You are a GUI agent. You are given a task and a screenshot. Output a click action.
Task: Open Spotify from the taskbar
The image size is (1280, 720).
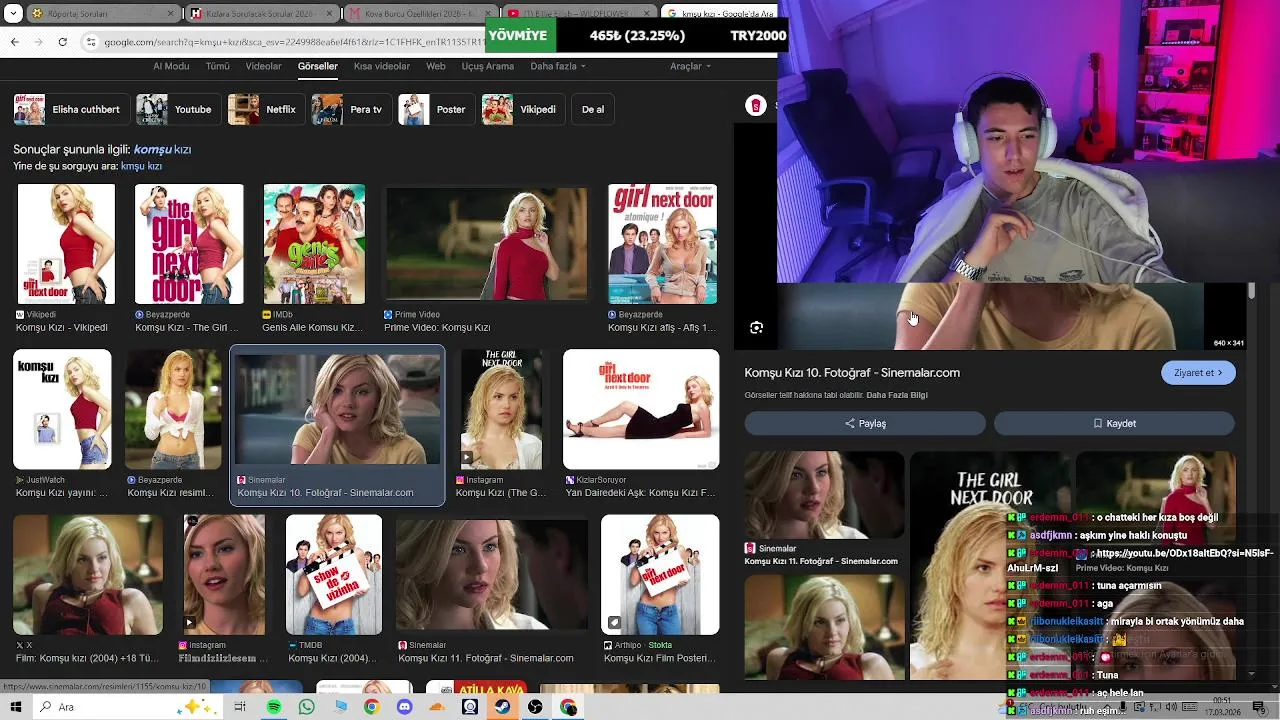click(273, 707)
